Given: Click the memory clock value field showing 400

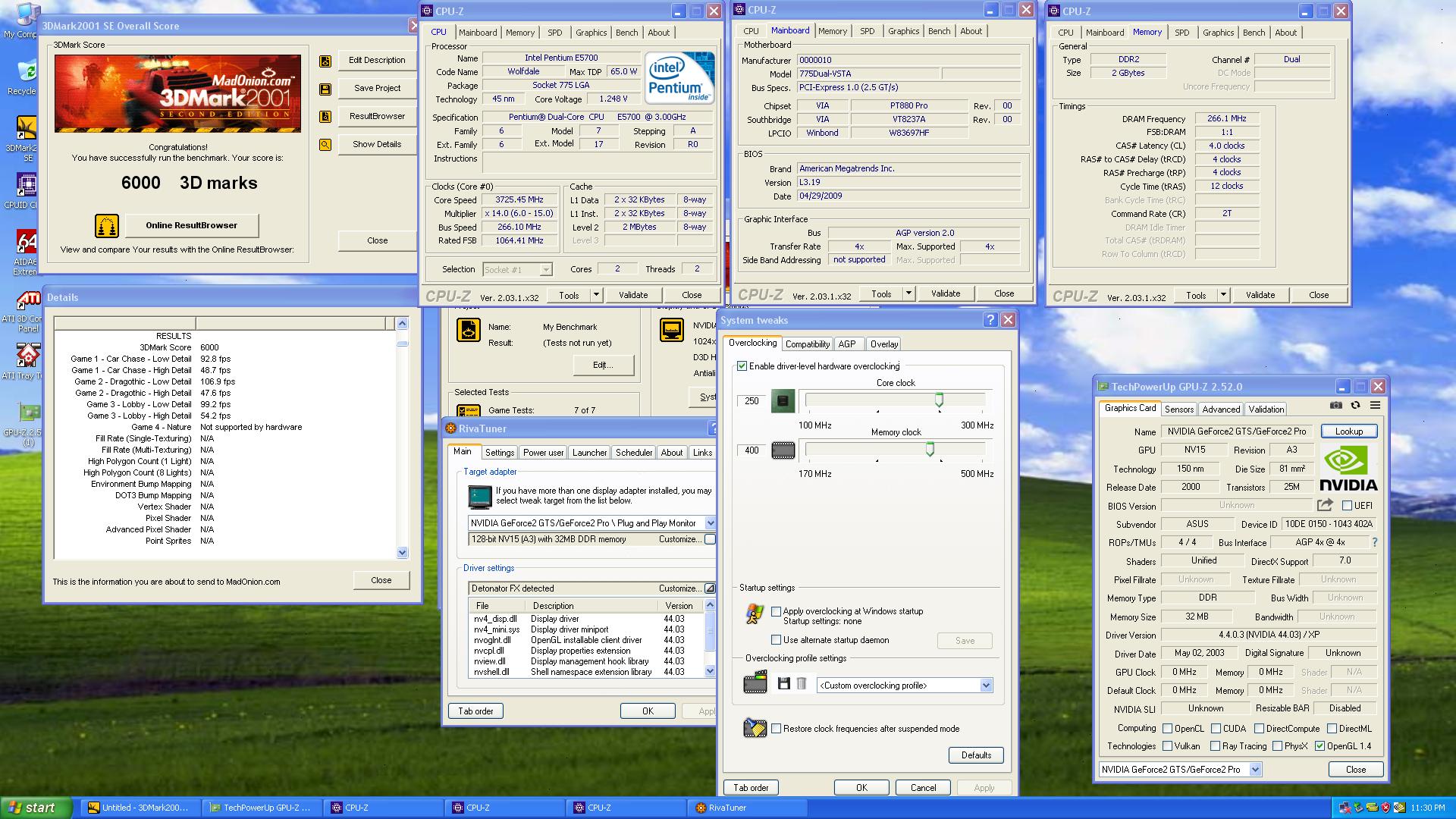Looking at the screenshot, I should [751, 450].
